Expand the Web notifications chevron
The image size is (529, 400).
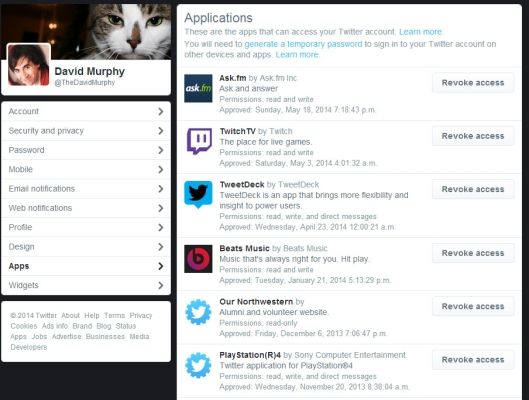(161, 208)
